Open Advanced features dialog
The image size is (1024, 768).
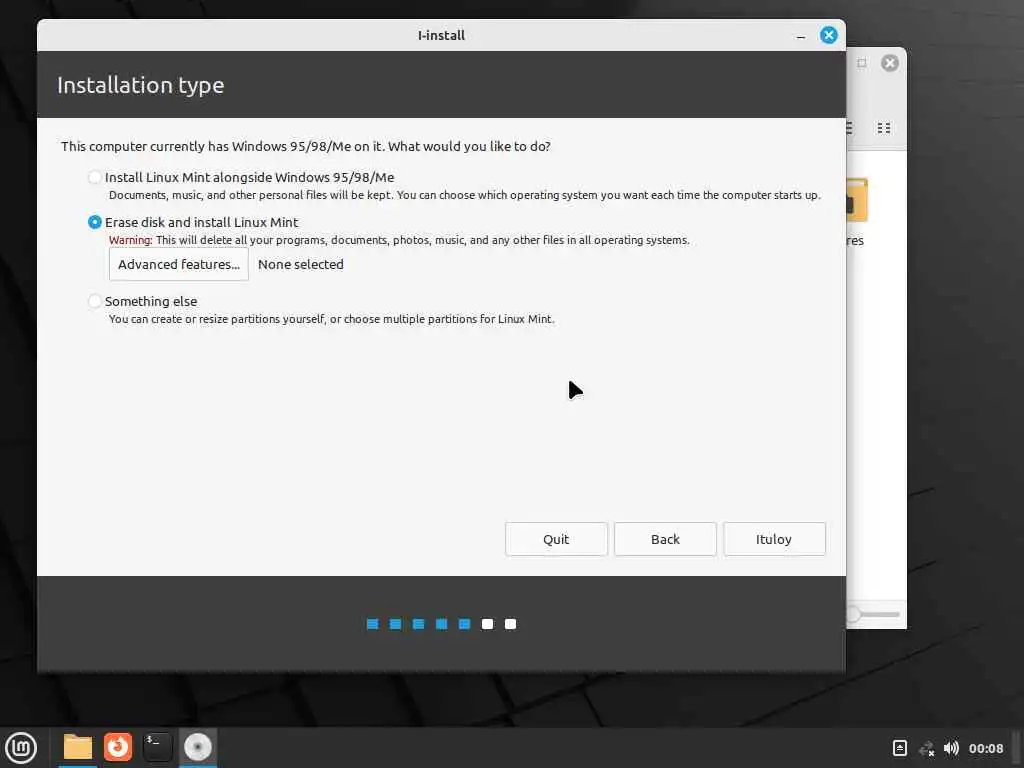click(x=178, y=264)
